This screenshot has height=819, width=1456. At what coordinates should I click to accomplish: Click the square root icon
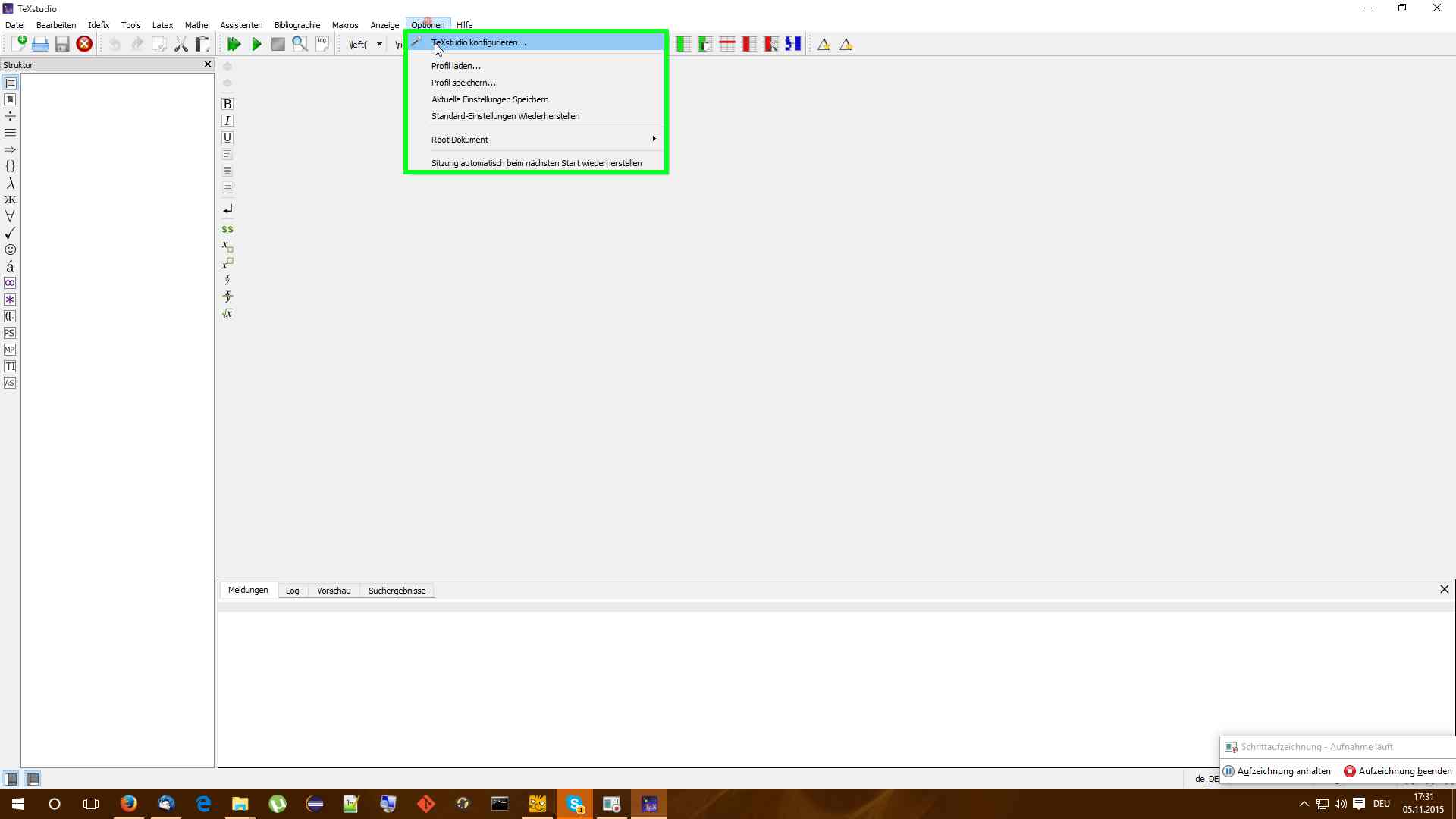[x=227, y=313]
